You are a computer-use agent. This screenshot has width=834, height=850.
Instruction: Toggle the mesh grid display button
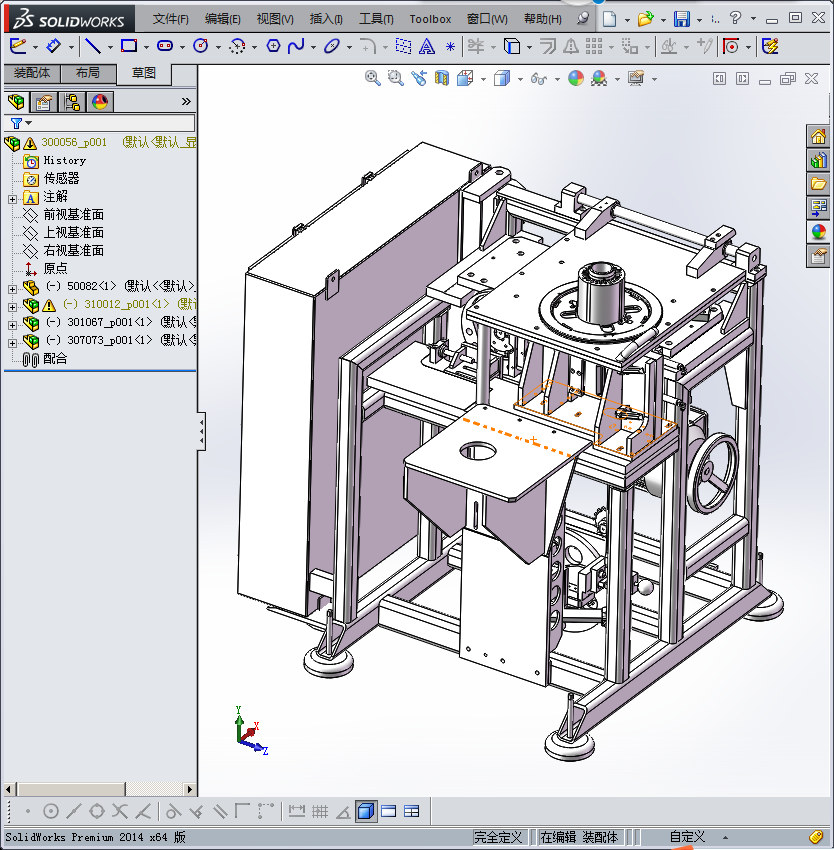320,811
